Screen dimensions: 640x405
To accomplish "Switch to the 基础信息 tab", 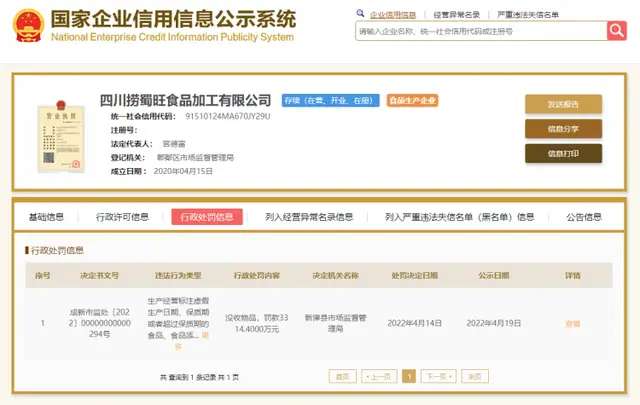I will click(46, 216).
